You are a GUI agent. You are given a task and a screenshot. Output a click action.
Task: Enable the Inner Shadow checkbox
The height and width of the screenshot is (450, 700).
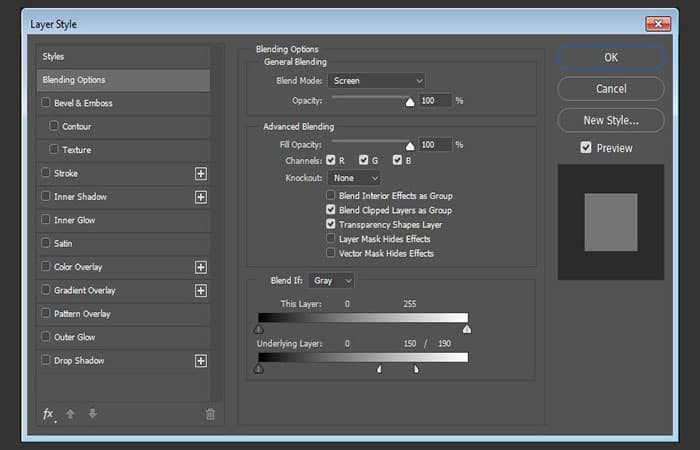(x=46, y=196)
